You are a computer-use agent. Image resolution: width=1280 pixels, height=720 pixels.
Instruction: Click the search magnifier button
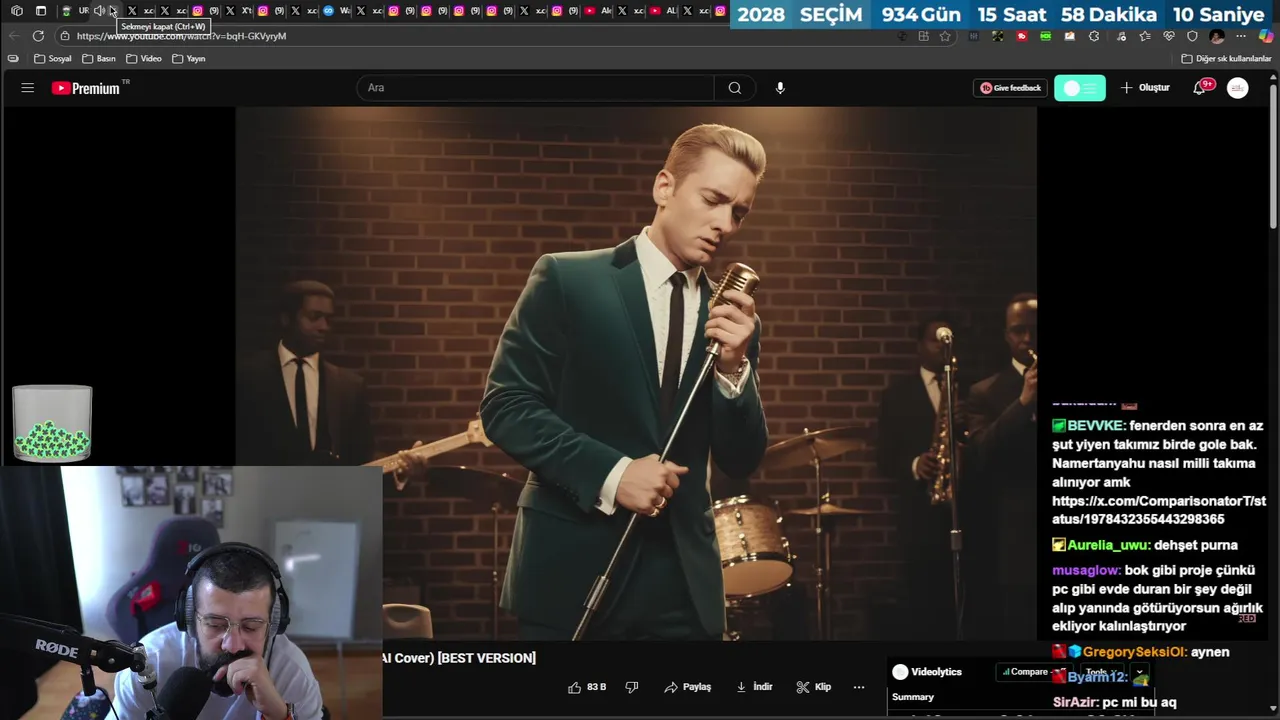[x=735, y=88]
